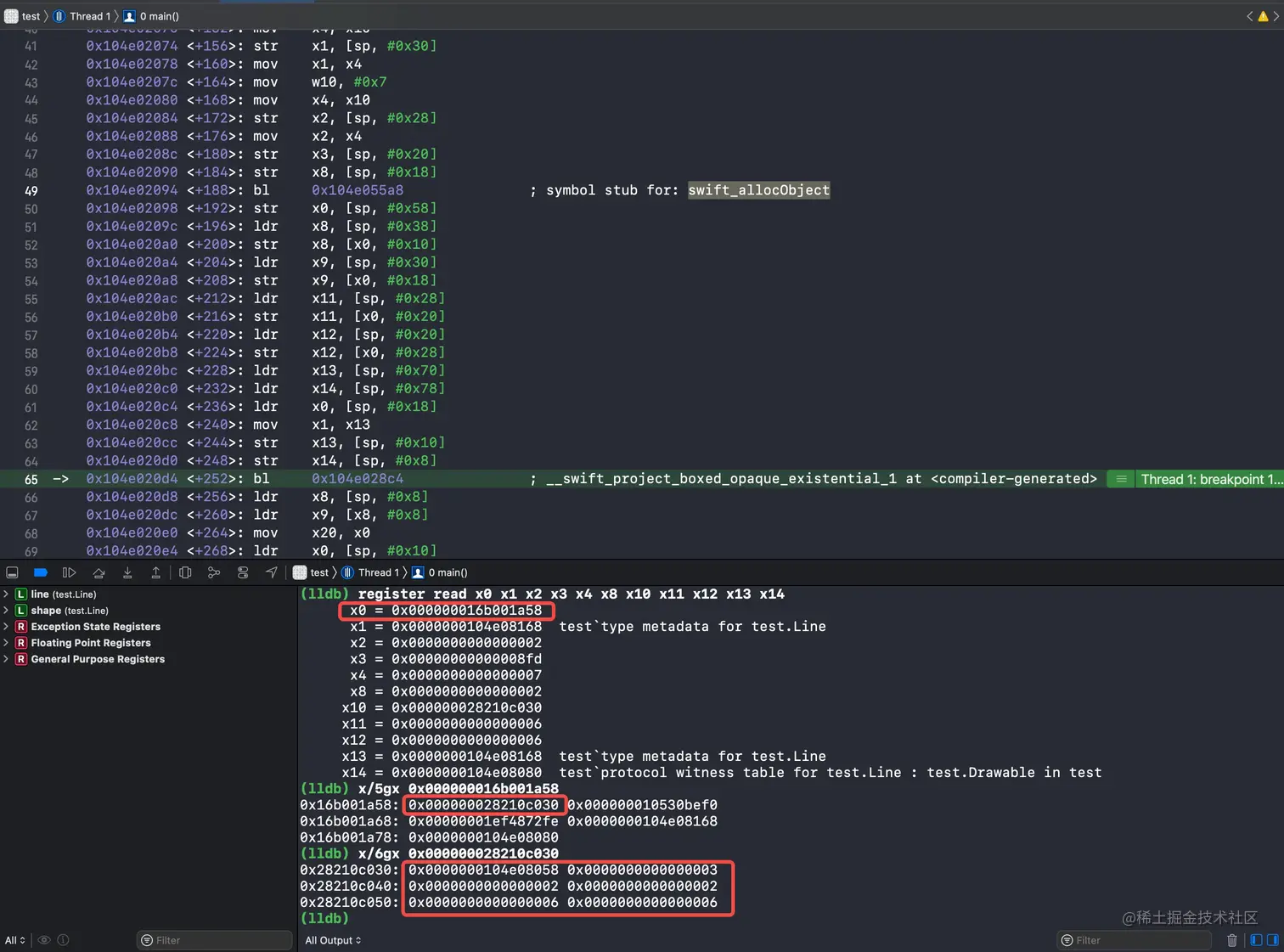Select the shape (test.Line) variable
The width and height of the screenshot is (1284, 952).
point(70,611)
